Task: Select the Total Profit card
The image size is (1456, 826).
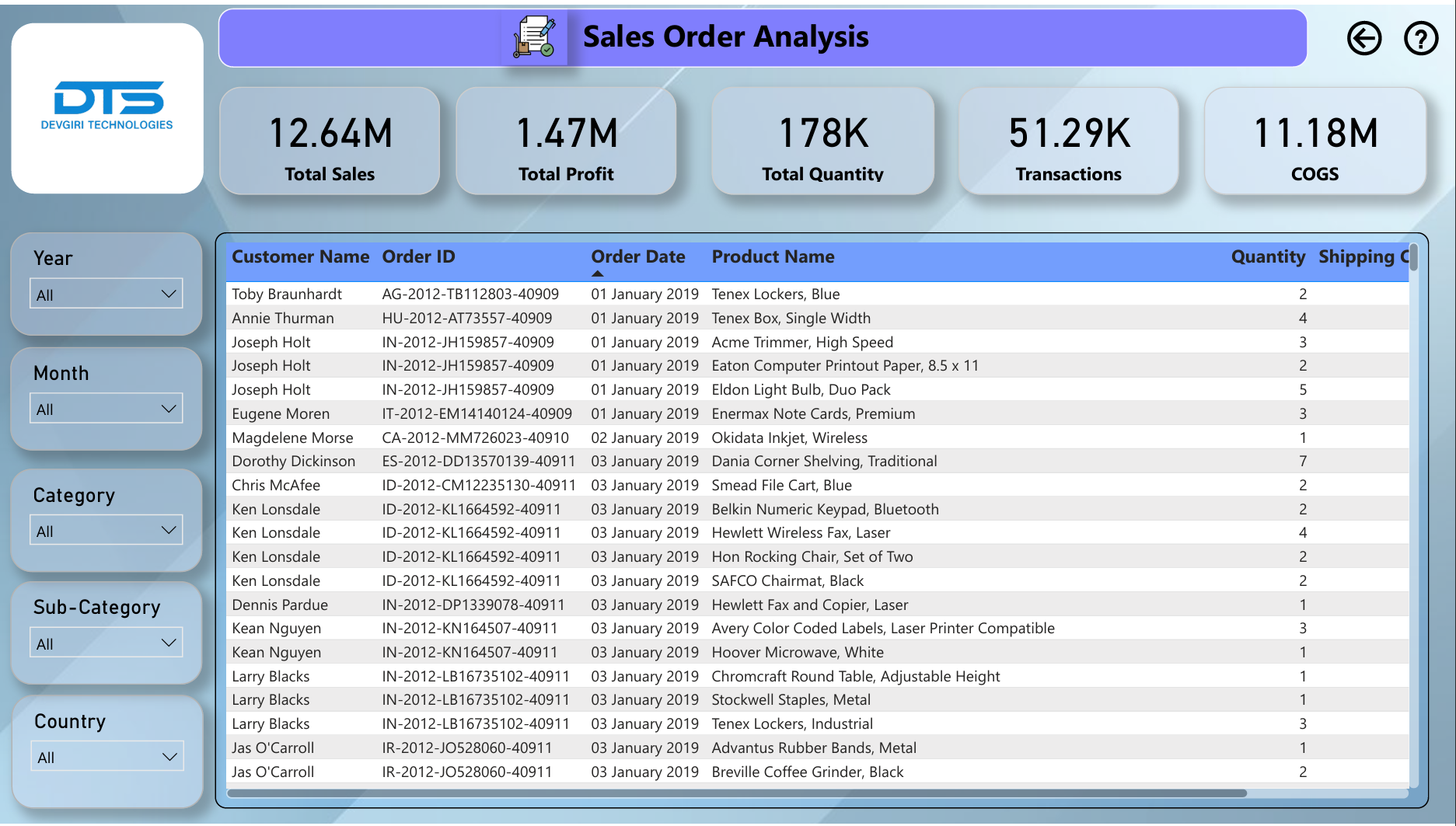Action: [566, 141]
